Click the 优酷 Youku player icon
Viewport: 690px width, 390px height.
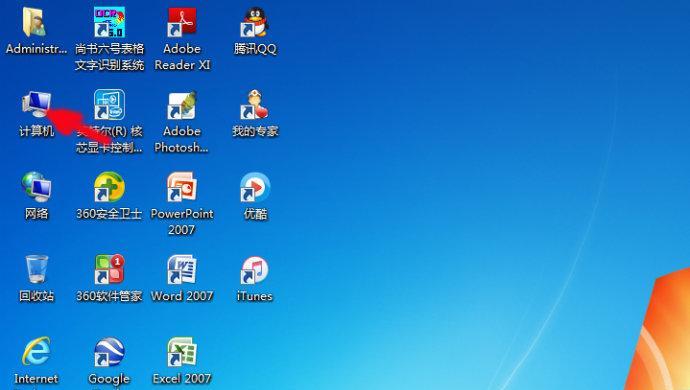click(x=255, y=187)
